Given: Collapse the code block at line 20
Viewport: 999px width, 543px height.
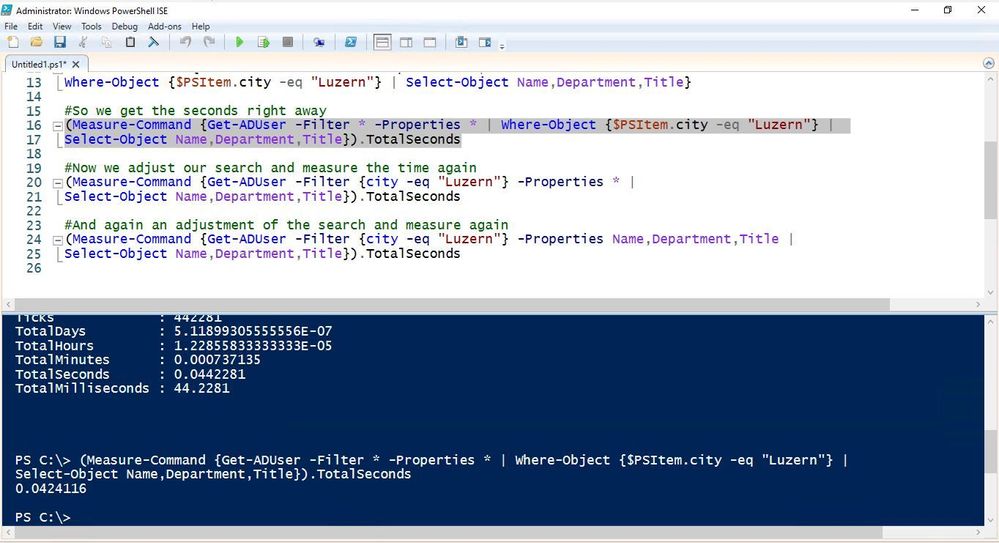Looking at the screenshot, I should pyautogui.click(x=57, y=183).
